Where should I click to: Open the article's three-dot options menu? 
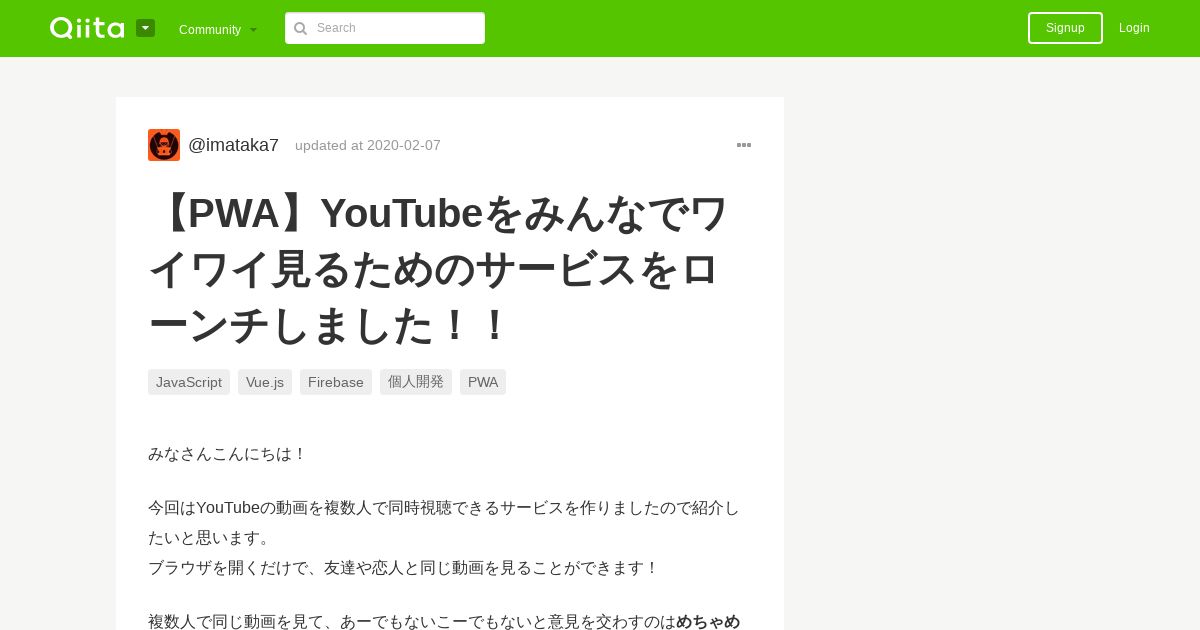tap(744, 145)
